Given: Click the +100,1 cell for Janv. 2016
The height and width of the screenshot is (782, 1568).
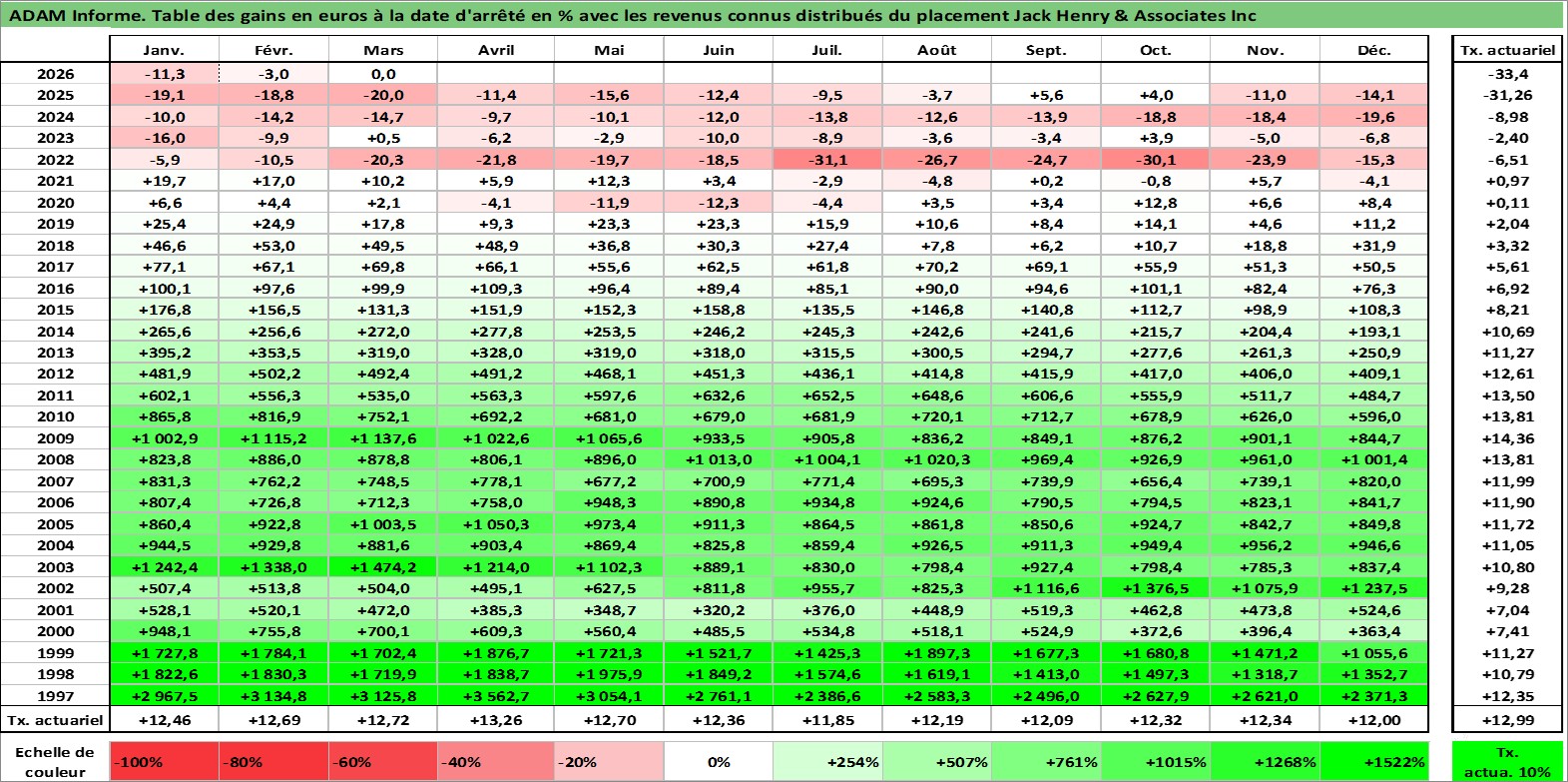Looking at the screenshot, I should 164,289.
